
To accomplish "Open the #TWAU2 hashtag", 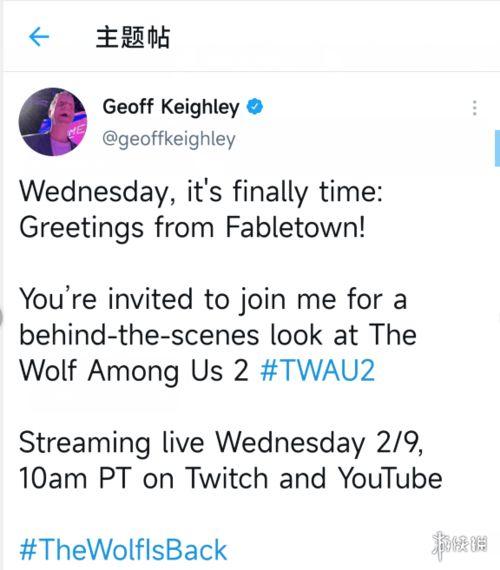I will (x=317, y=371).
